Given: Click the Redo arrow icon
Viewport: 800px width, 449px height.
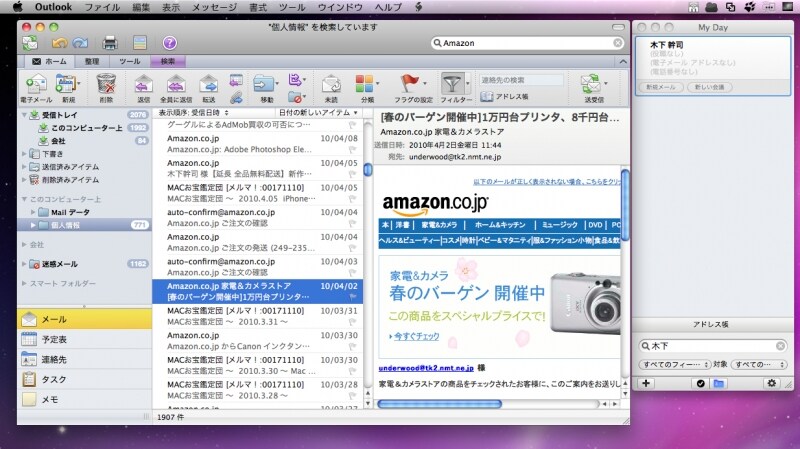Looking at the screenshot, I should click(80, 43).
